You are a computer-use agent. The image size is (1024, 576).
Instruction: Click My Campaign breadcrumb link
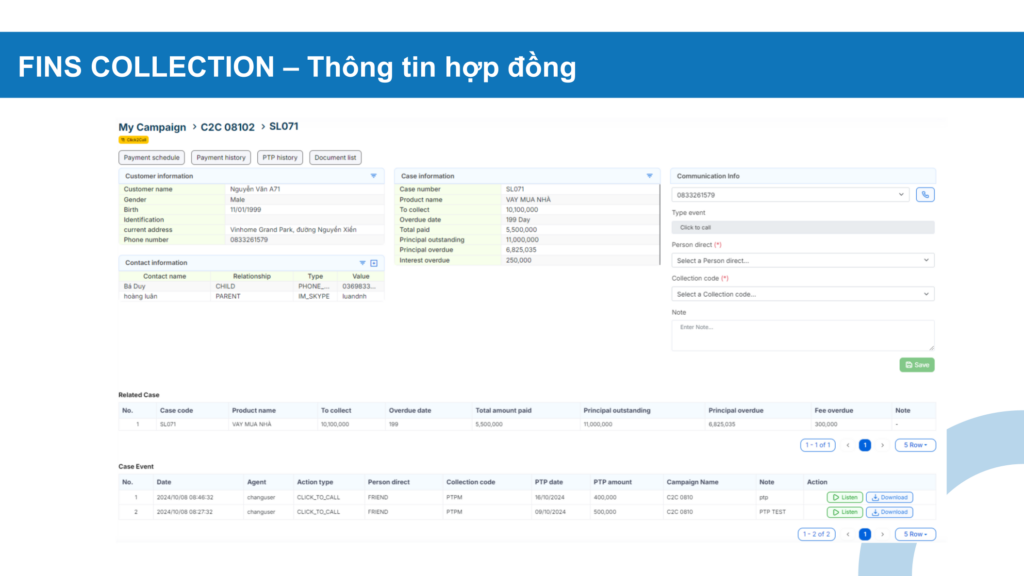pyautogui.click(x=152, y=127)
